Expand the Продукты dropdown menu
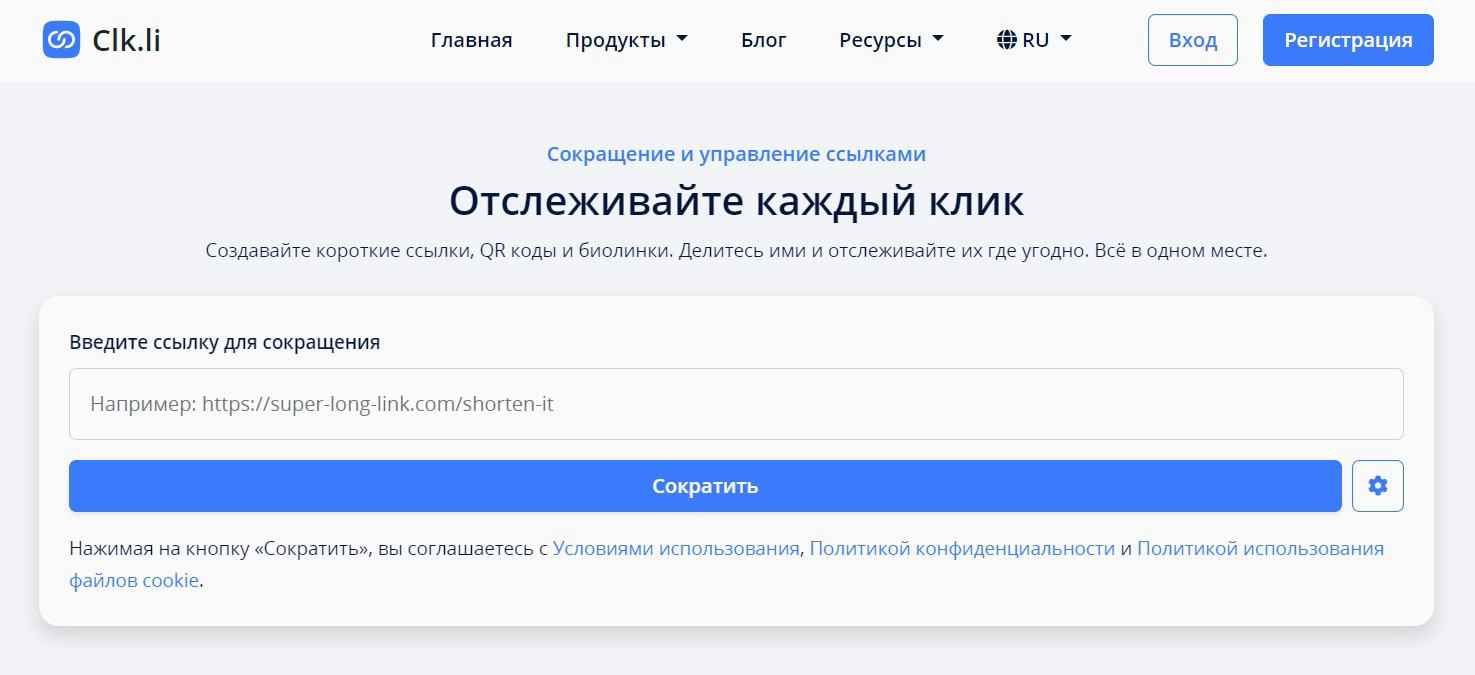Viewport: 1475px width, 675px height. tap(615, 40)
